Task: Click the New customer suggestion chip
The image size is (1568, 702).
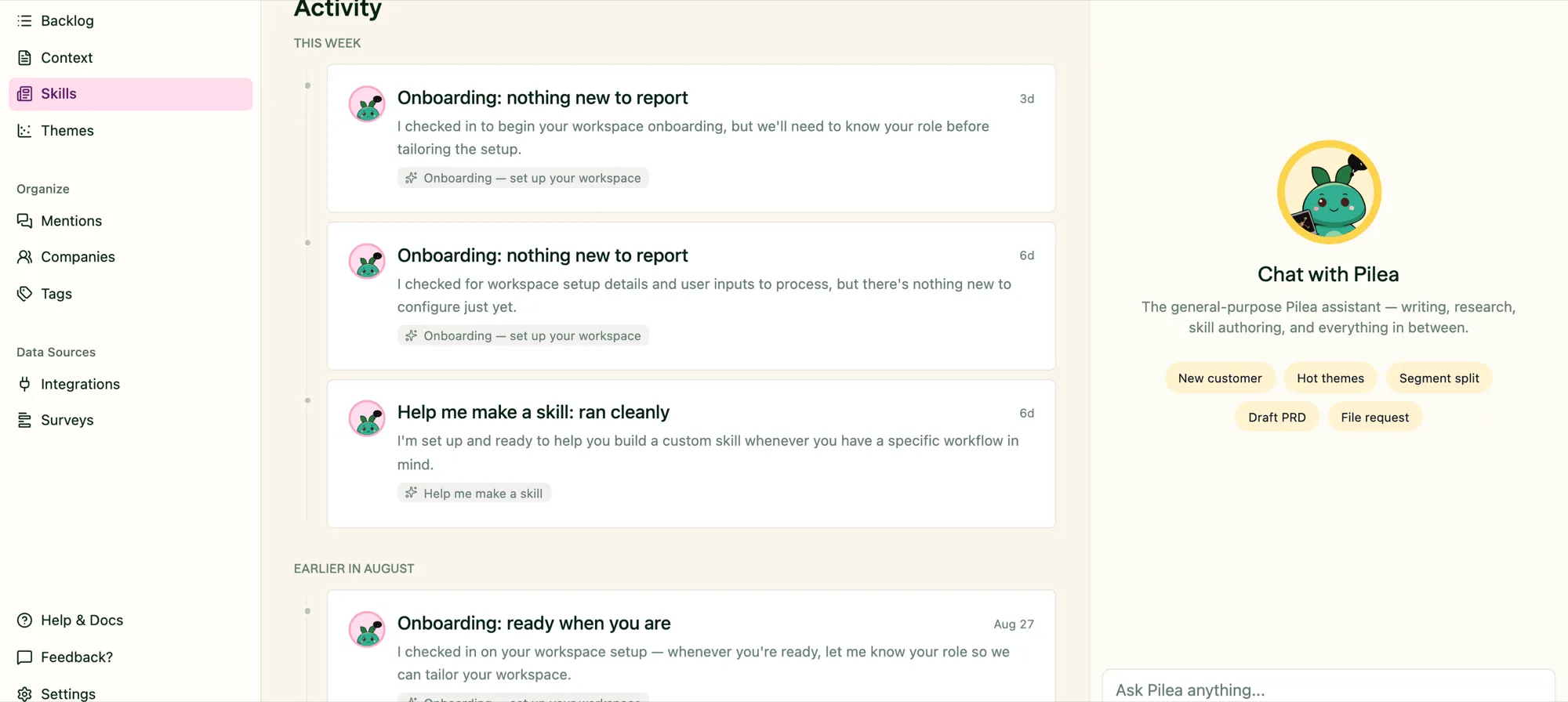Action: pyautogui.click(x=1220, y=378)
